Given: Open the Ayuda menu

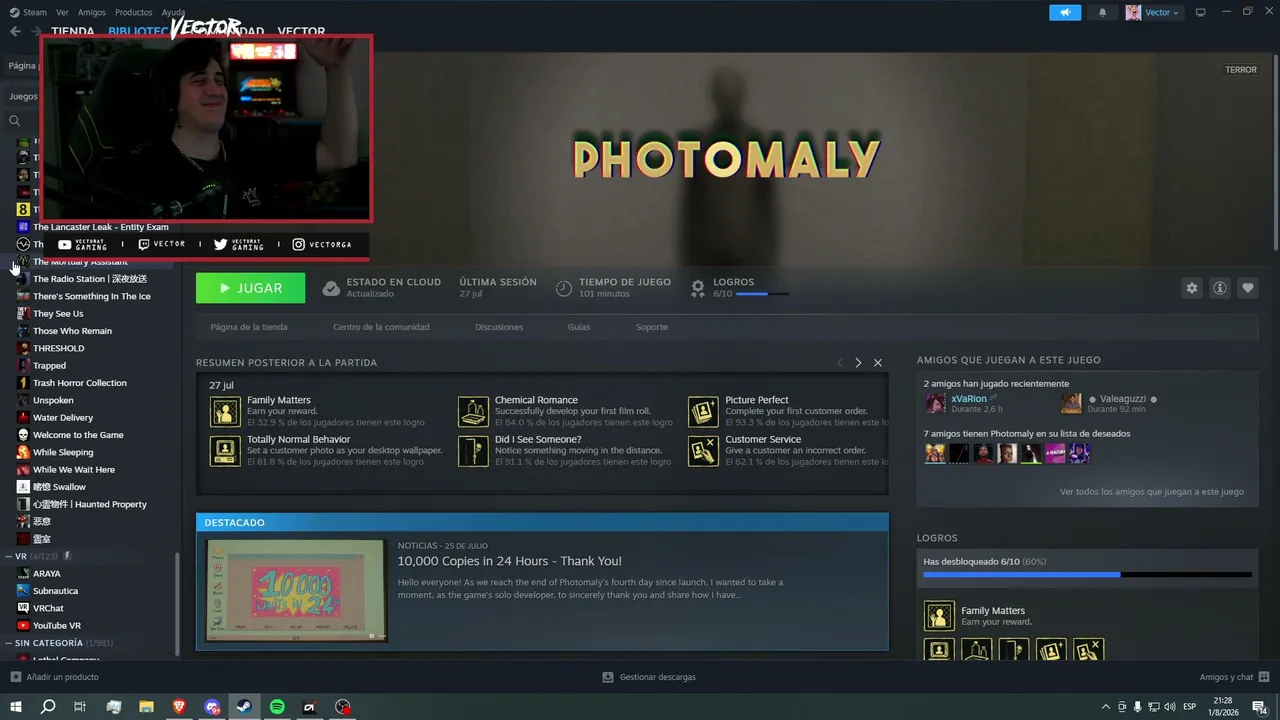Looking at the screenshot, I should pyautogui.click(x=173, y=13).
